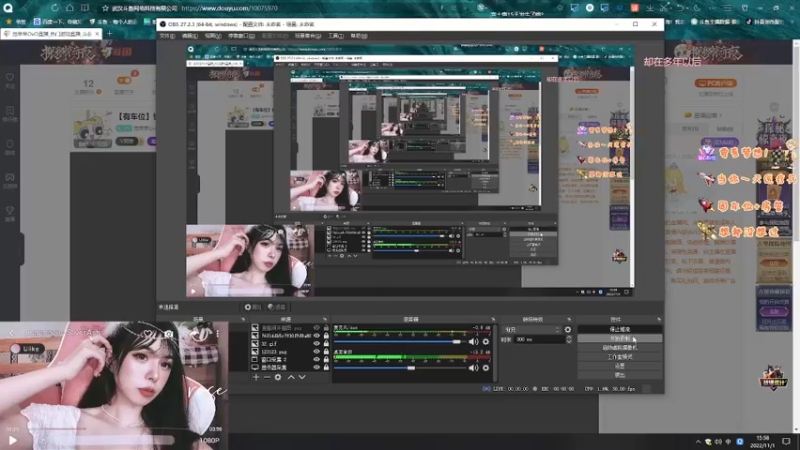Edit the transition duration 300 ms field
Screen dimensions: 800x450
coord(540,339)
